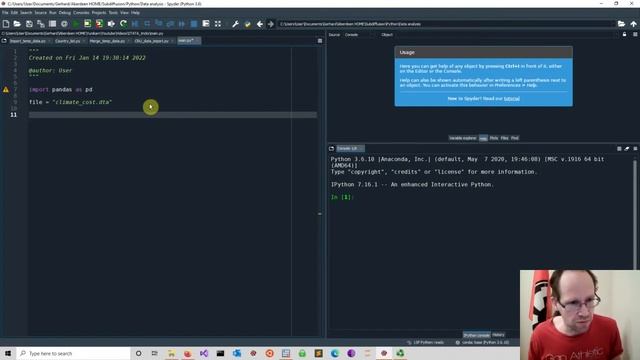Click the LSP Python ready status
Viewport: 640px width, 360px height.
pos(426,342)
